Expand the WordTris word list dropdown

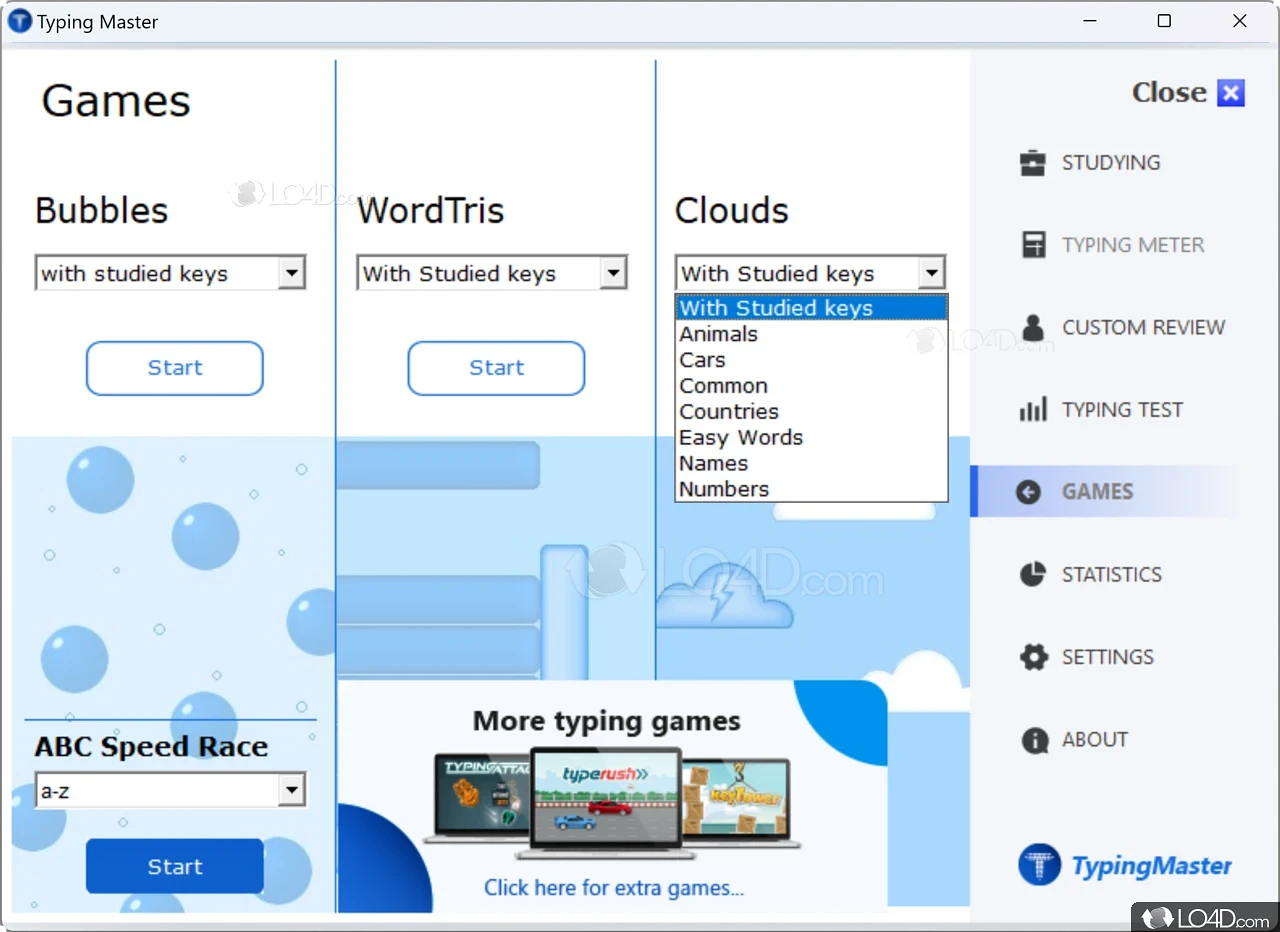(613, 272)
